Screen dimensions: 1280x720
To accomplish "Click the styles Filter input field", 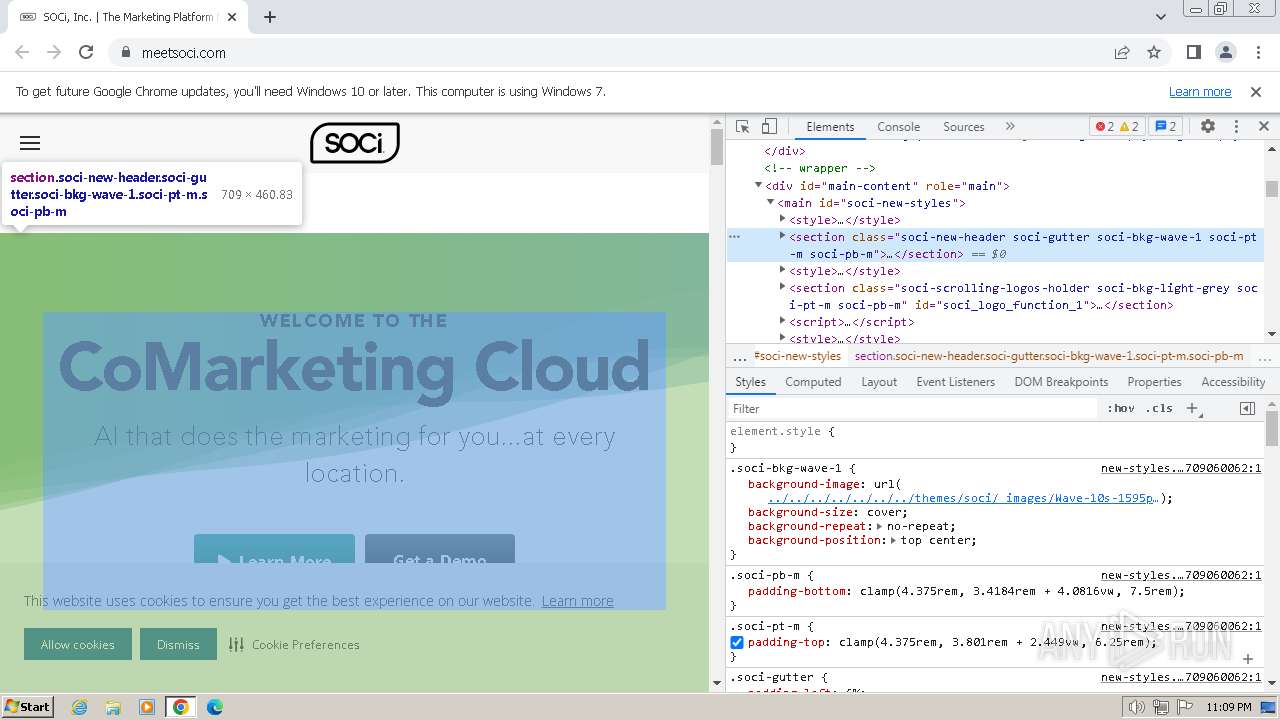I will [912, 408].
